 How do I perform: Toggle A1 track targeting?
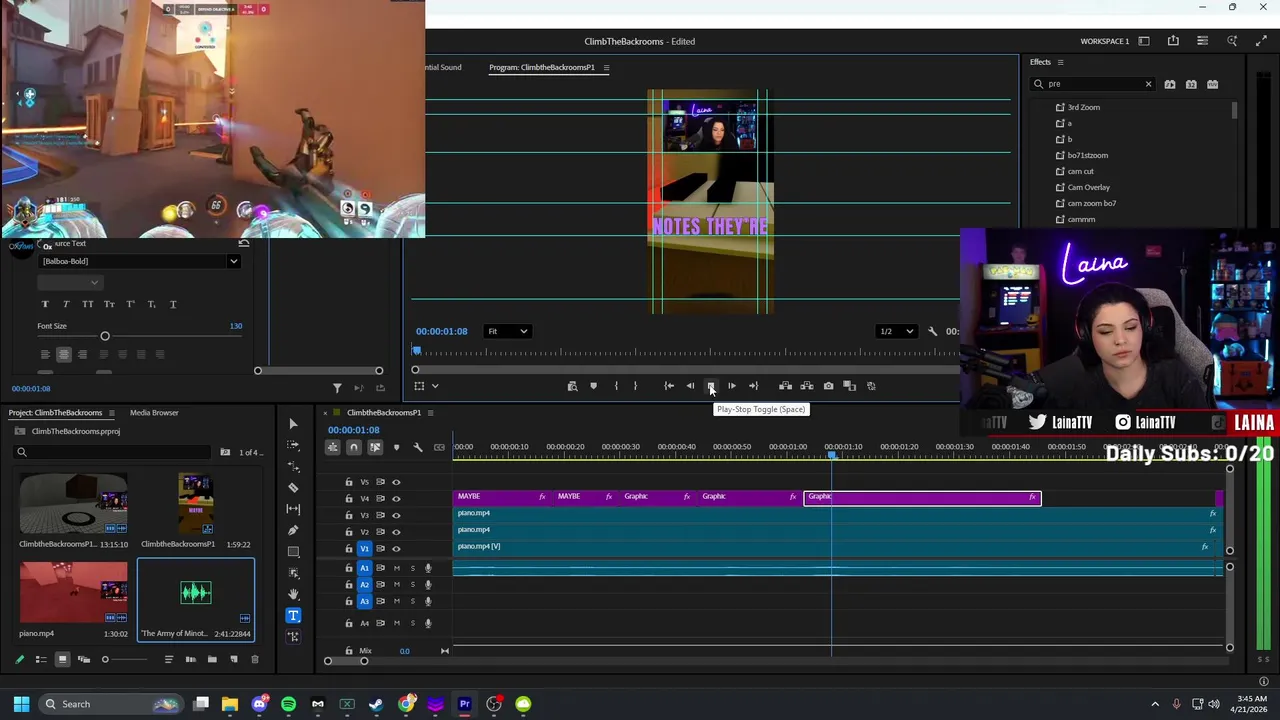click(x=364, y=568)
